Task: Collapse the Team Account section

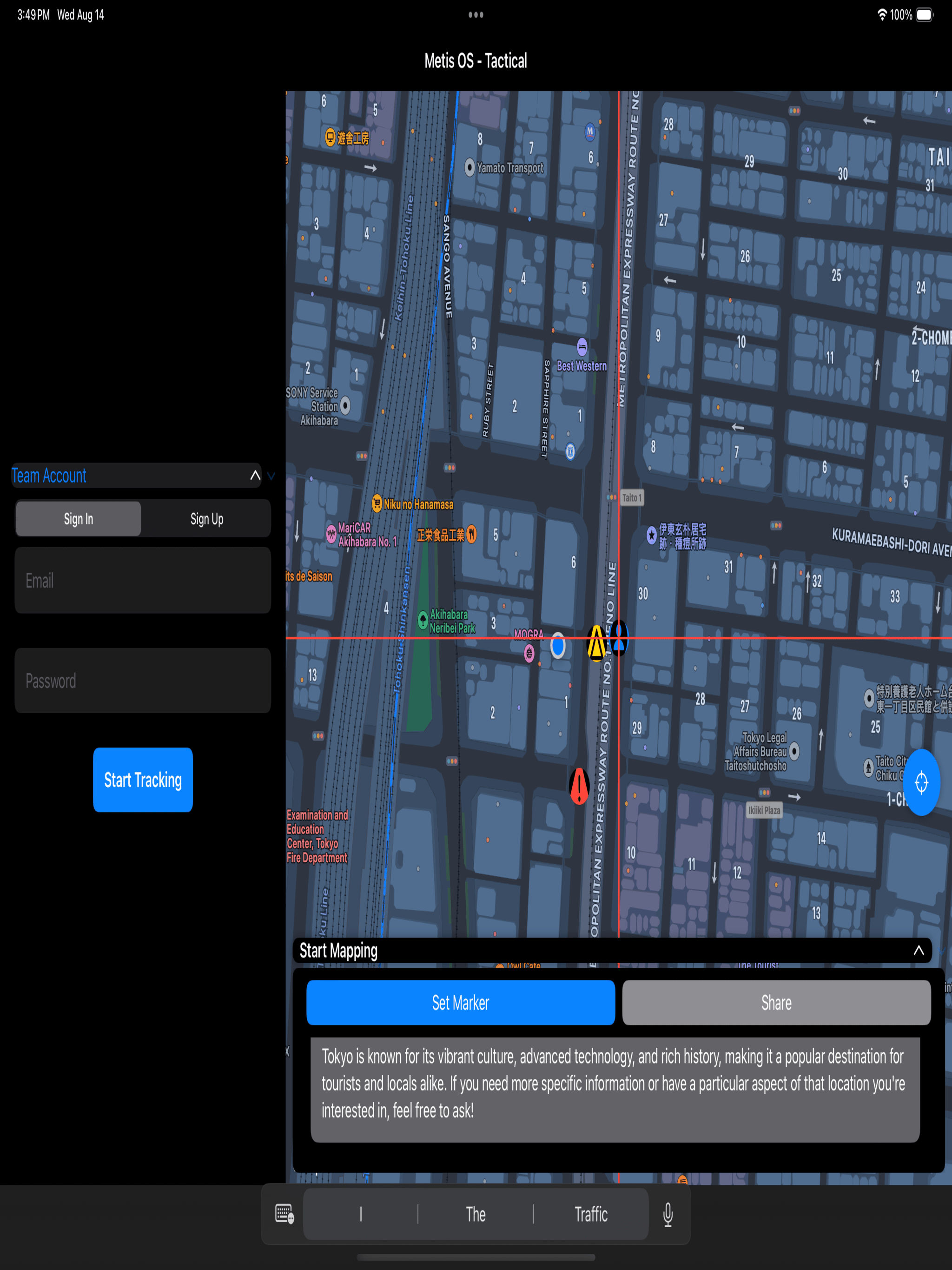Action: click(x=255, y=476)
